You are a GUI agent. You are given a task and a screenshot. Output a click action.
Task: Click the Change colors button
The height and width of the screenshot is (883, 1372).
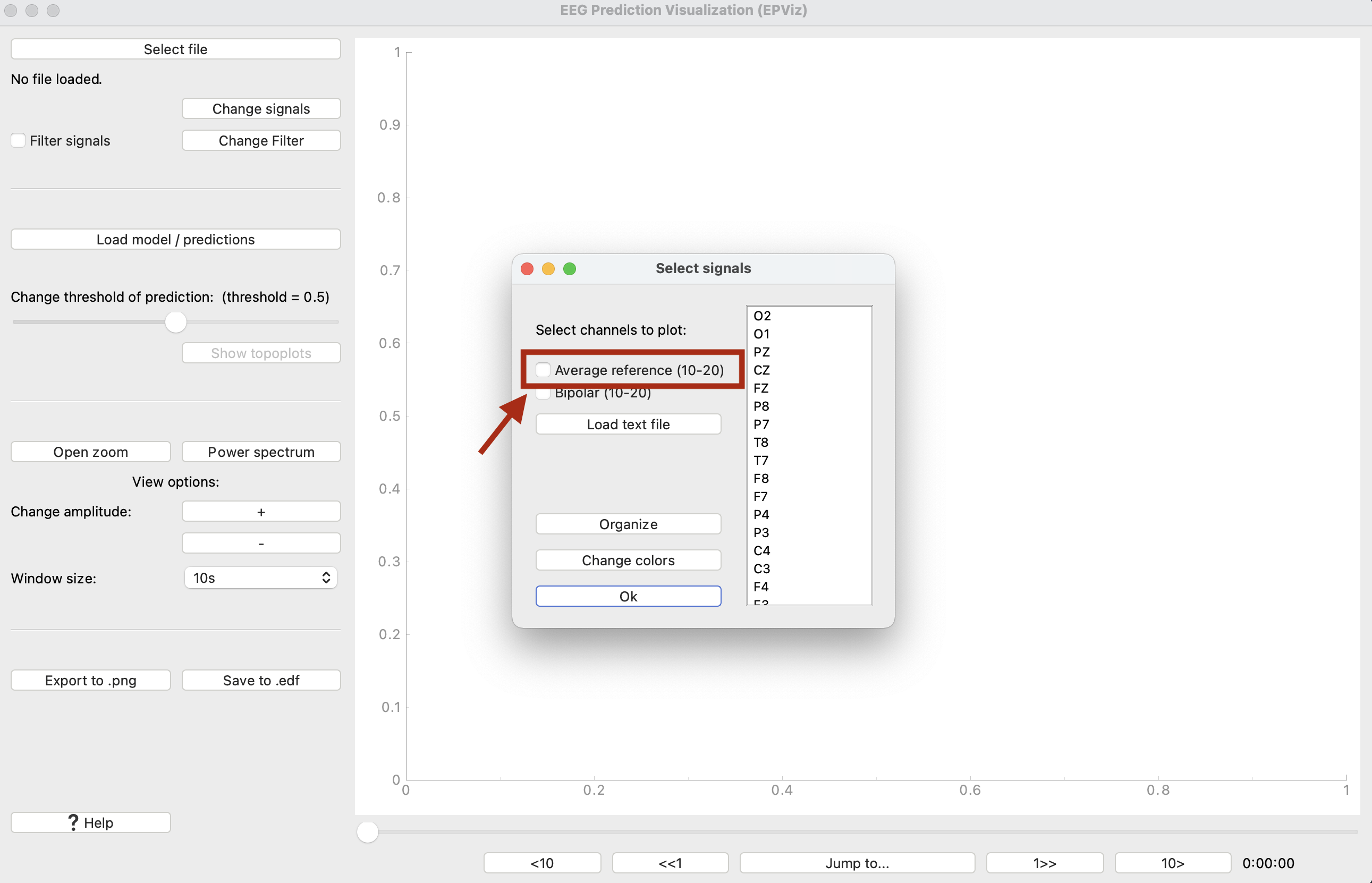(x=628, y=560)
